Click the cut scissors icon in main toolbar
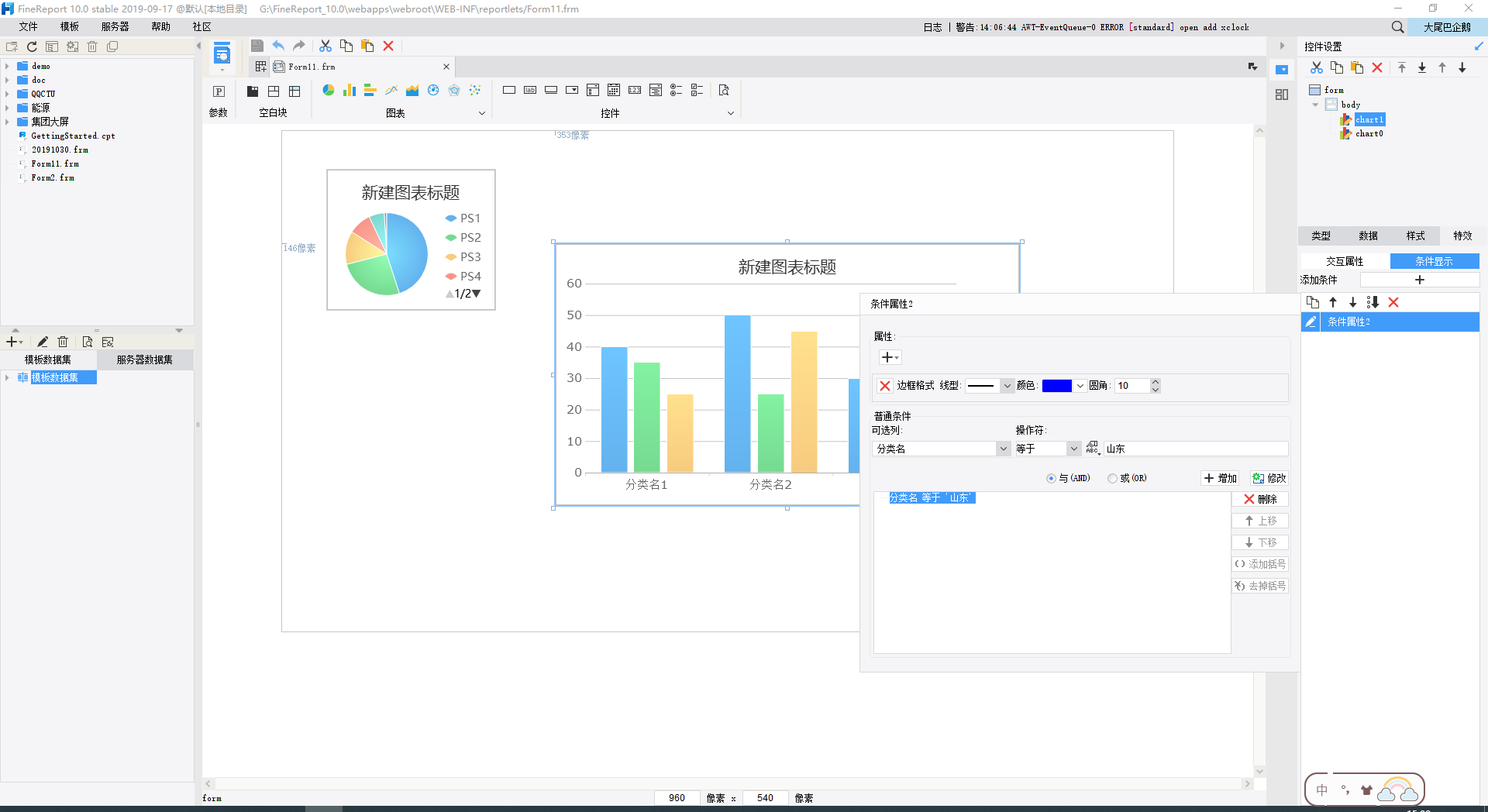This screenshot has width=1488, height=812. point(325,46)
